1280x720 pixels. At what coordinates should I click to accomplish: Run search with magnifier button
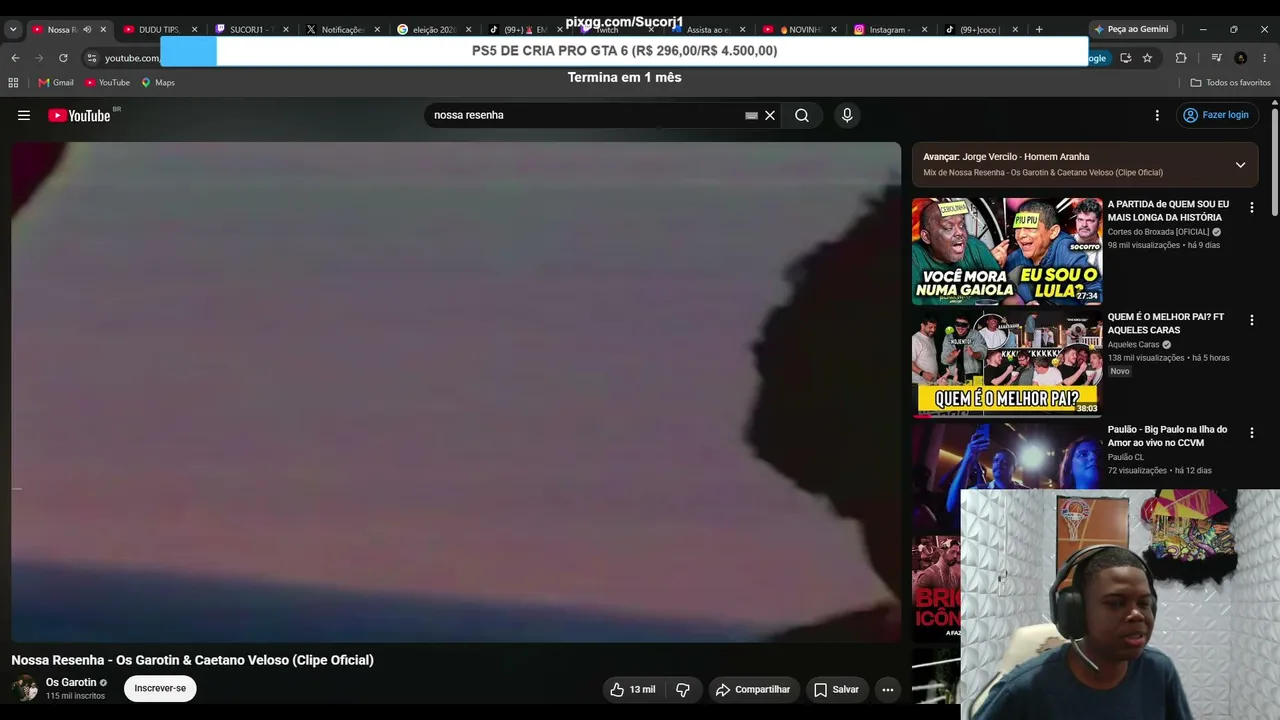click(x=802, y=115)
